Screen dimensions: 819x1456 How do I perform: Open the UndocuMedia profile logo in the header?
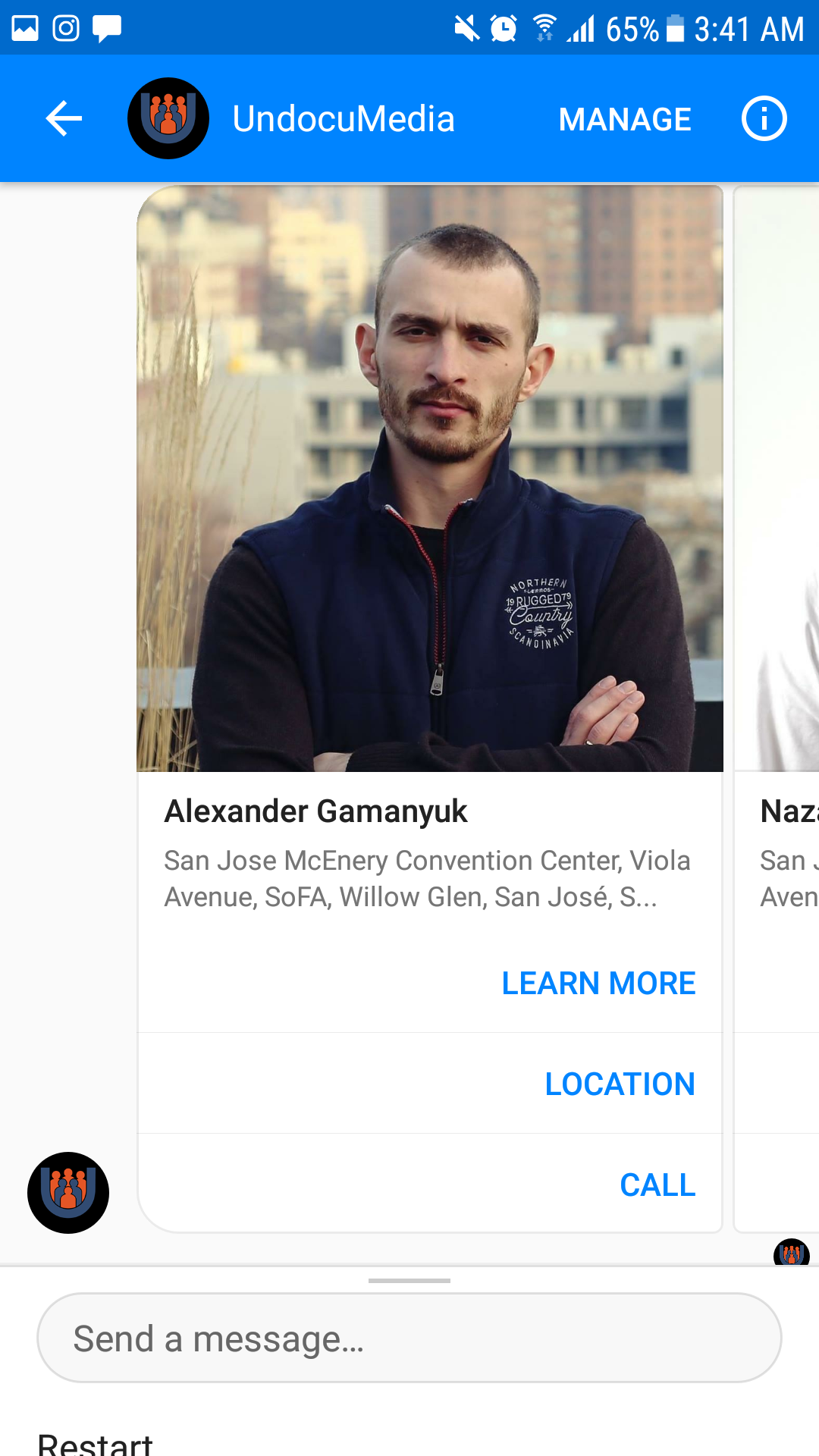168,118
